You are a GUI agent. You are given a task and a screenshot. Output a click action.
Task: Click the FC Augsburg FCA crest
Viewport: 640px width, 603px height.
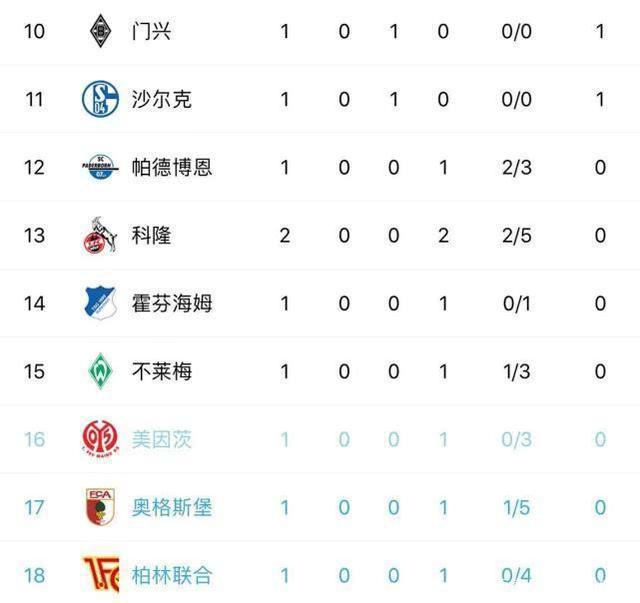[x=100, y=507]
